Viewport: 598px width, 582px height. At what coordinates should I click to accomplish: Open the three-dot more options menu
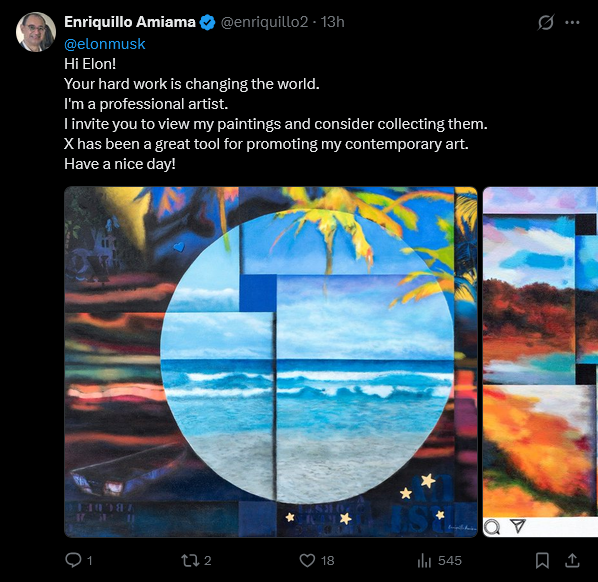572,23
